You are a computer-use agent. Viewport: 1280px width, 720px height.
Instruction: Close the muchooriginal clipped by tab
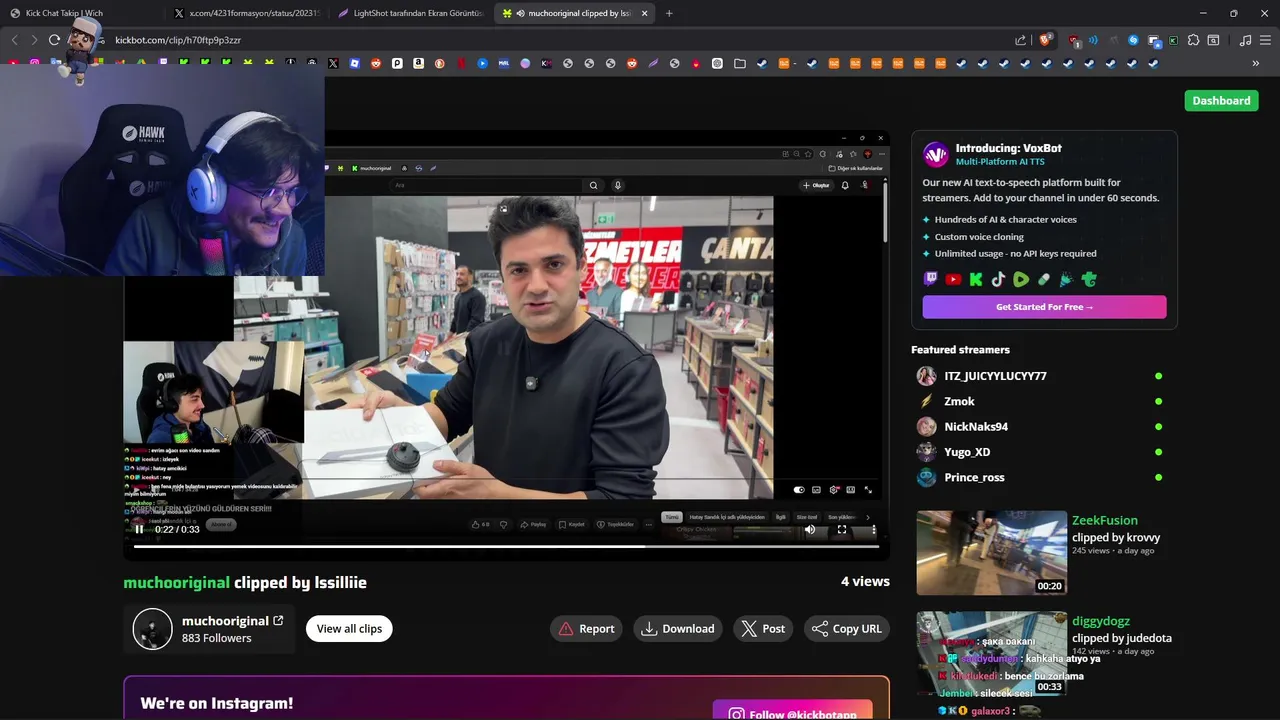click(644, 13)
